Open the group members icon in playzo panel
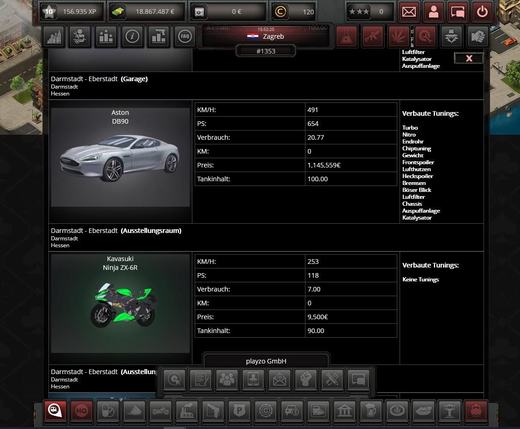Screen dimensions: 520x429 227,379
